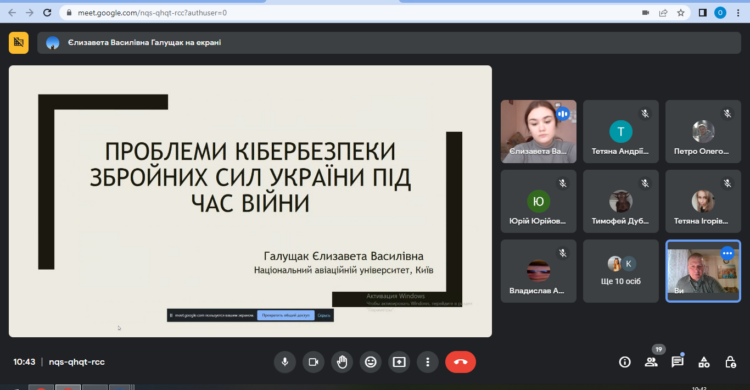Click the "Ще 10 осіб" tile
This screenshot has height=390, width=750.
tap(621, 271)
